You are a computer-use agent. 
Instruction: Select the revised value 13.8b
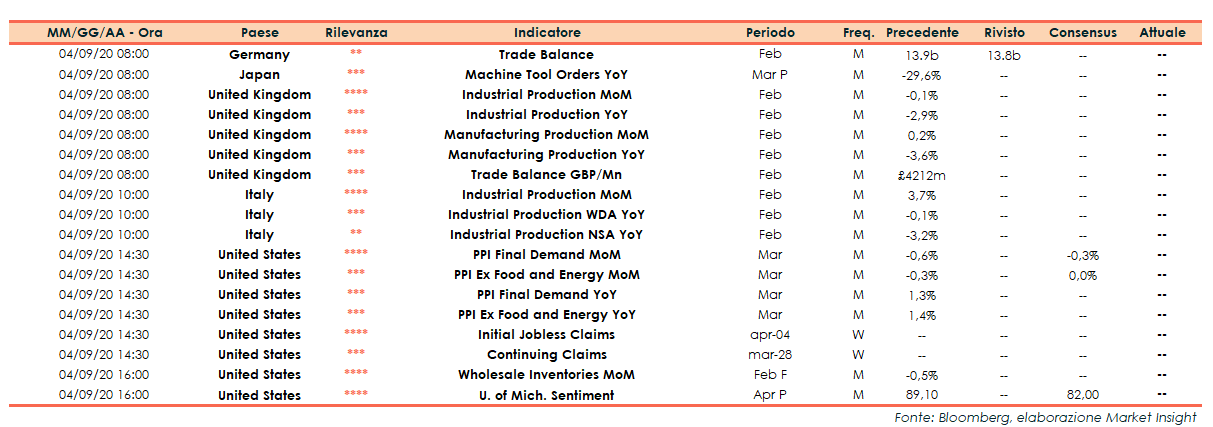pos(1003,55)
